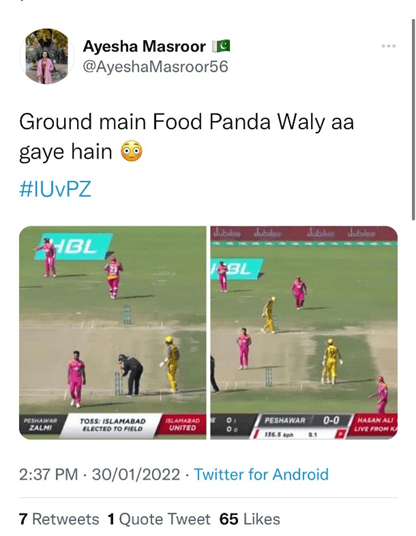Screen dimensions: 416x536
Task: Click the flushed face emoji in tweet
Action: coord(132,151)
